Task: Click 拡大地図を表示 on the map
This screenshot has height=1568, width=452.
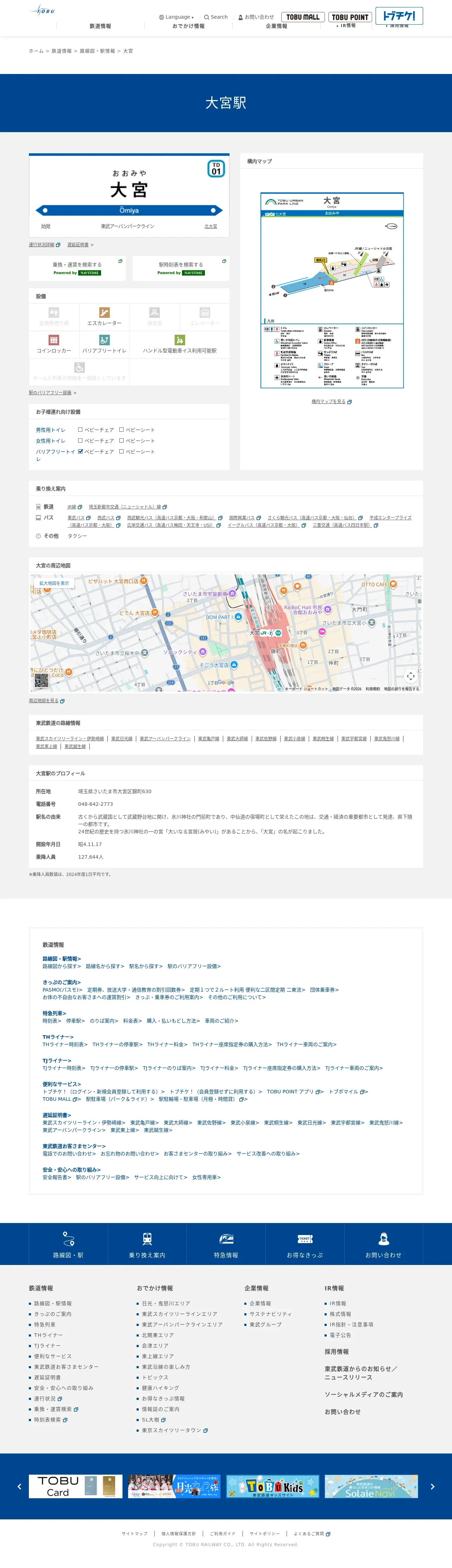Action: click(54, 583)
